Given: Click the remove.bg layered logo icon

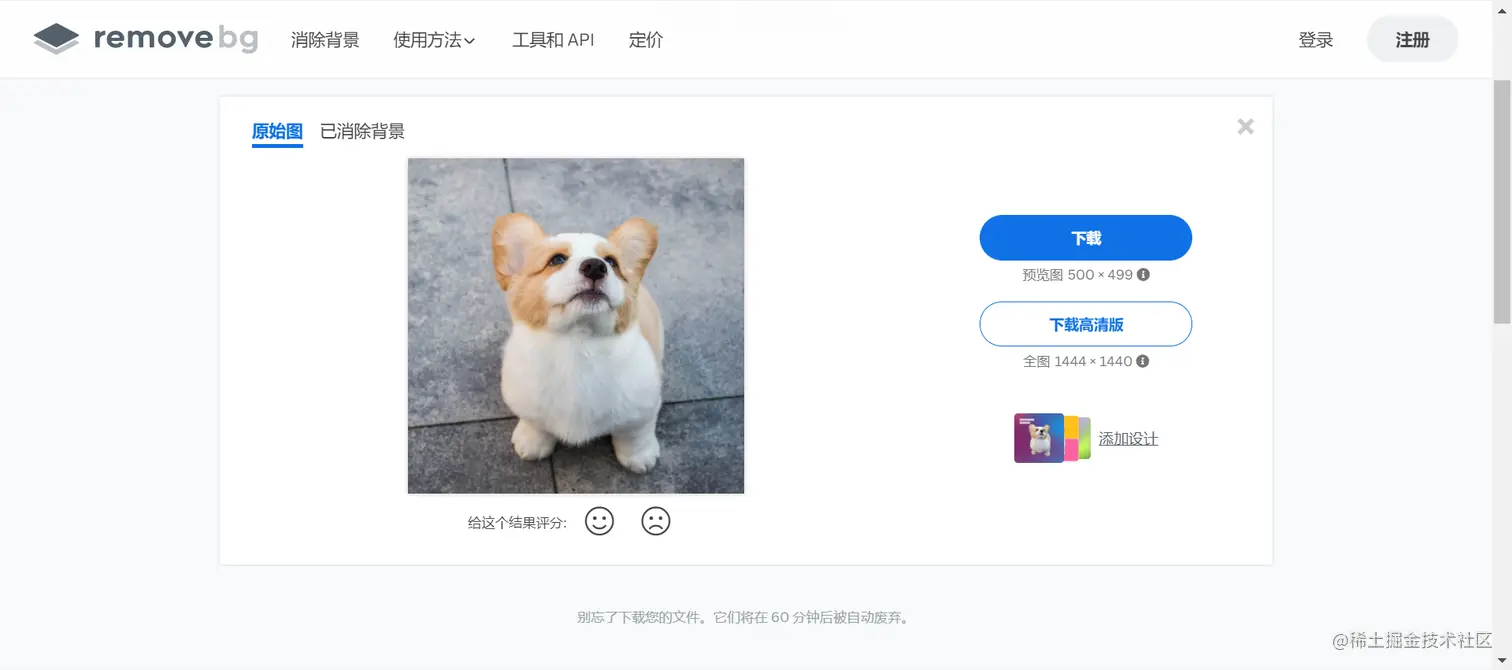Looking at the screenshot, I should pyautogui.click(x=56, y=39).
